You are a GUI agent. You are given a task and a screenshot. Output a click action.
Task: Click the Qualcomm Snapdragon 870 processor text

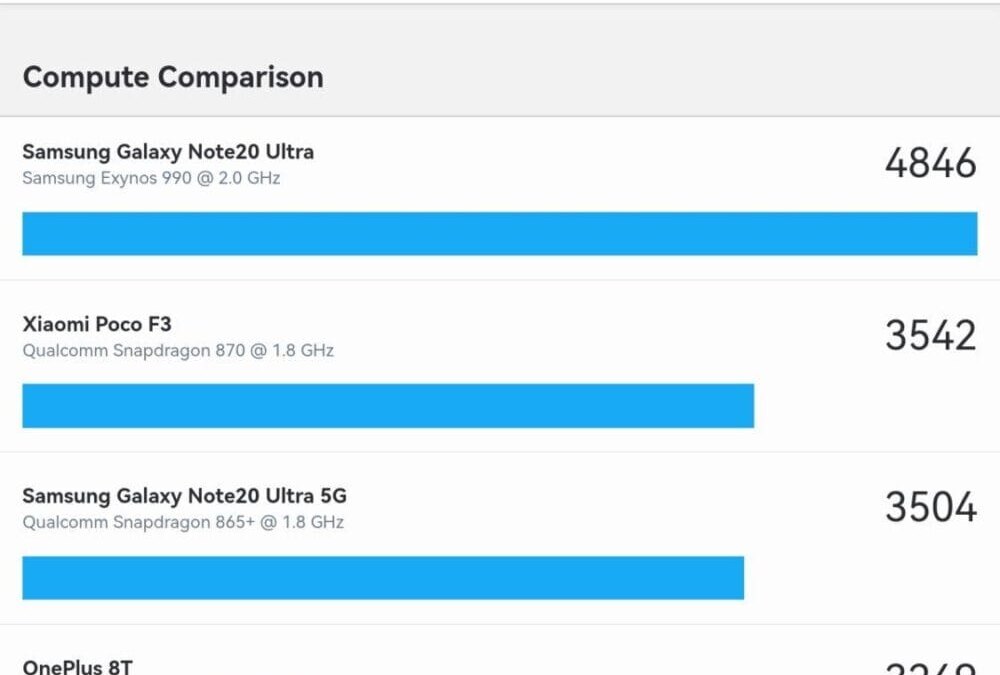click(x=135, y=351)
